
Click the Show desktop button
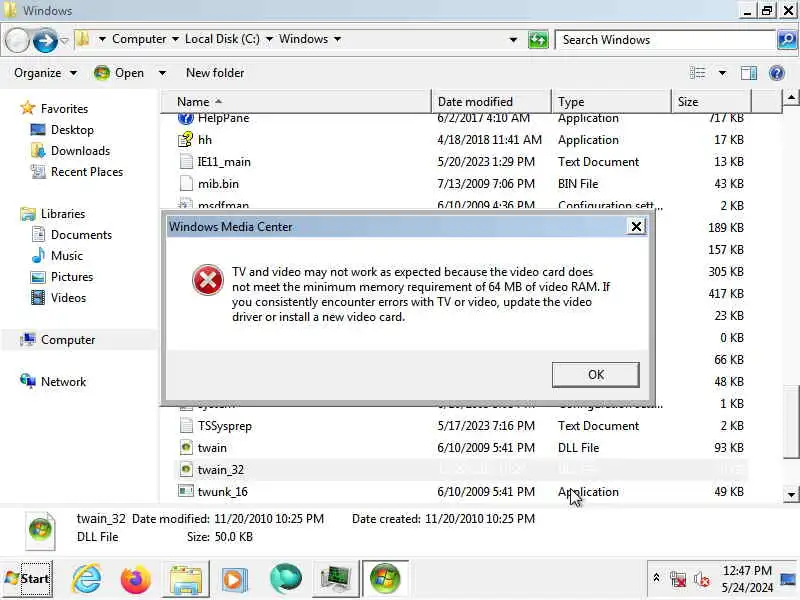coord(789,579)
